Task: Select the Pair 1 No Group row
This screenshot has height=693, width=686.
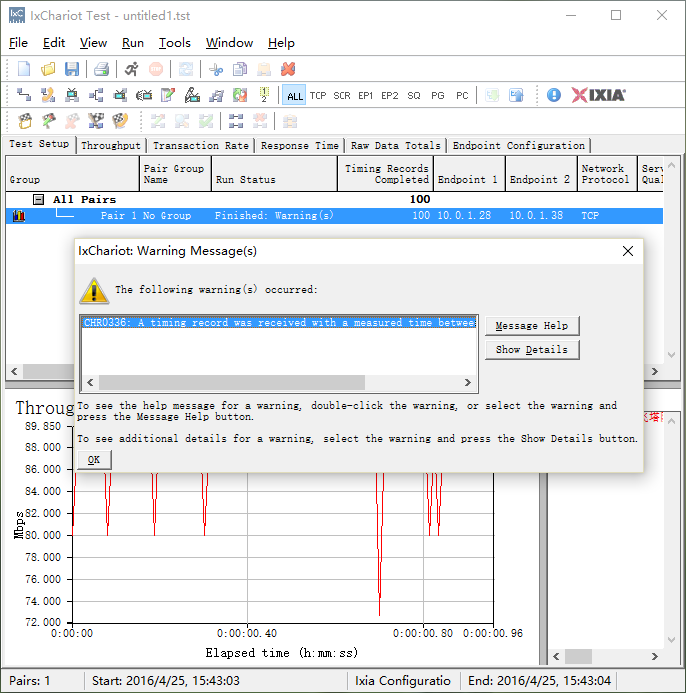Action: [334, 216]
